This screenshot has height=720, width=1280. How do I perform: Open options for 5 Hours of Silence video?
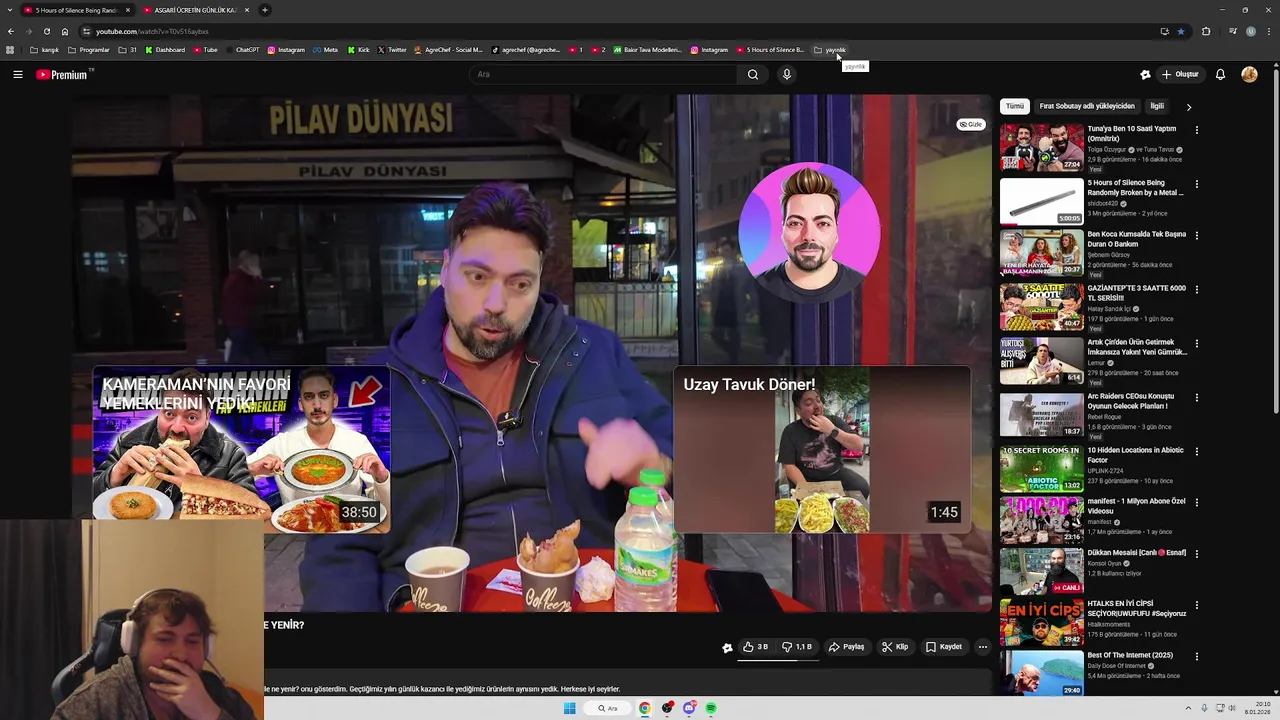click(1196, 184)
